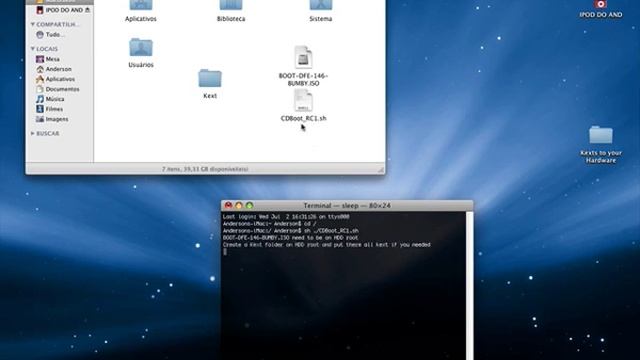640x360 pixels.
Task: Select the Kext folder icon
Action: click(x=210, y=78)
